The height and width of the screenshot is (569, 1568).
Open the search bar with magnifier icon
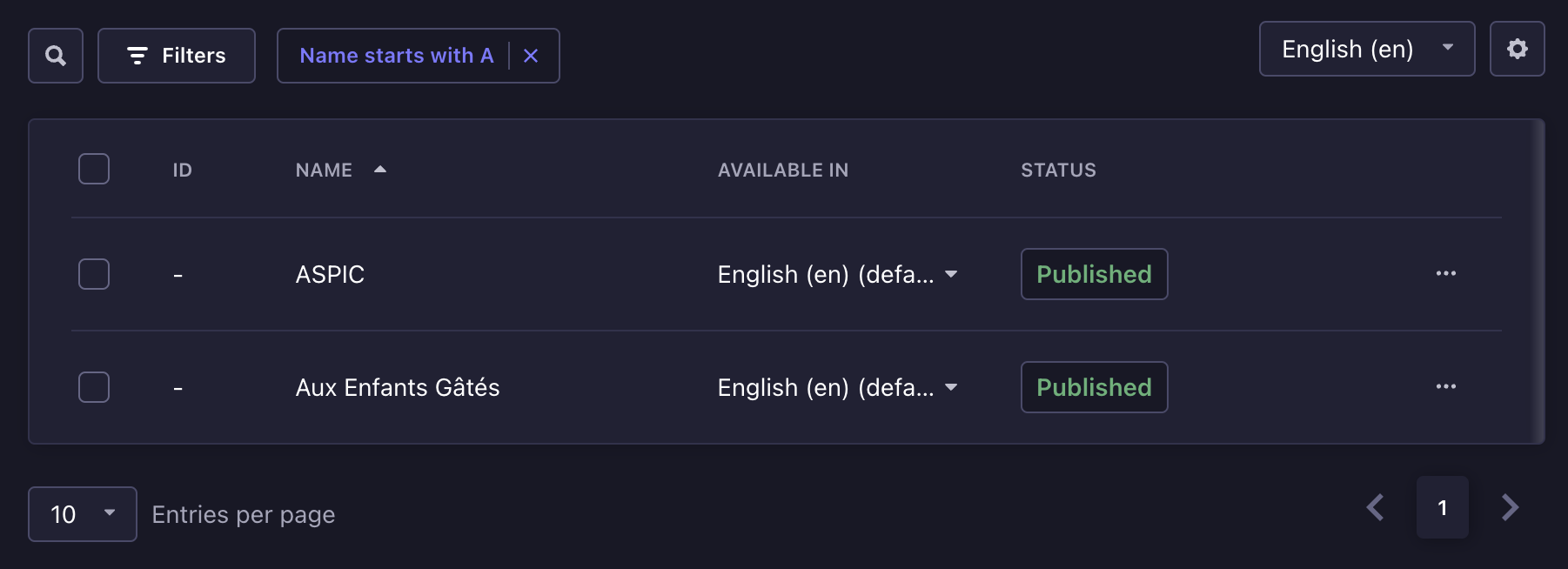pyautogui.click(x=55, y=55)
